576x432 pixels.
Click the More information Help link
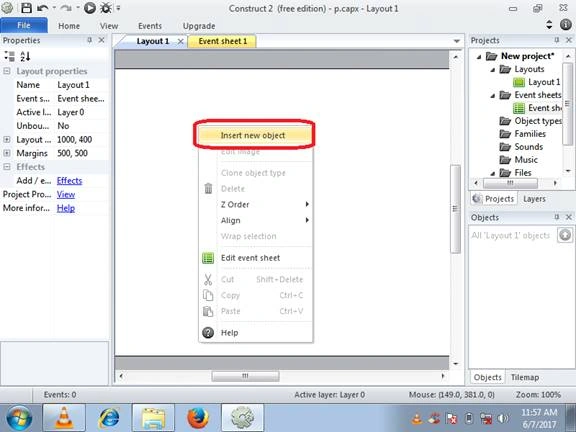click(x=66, y=208)
